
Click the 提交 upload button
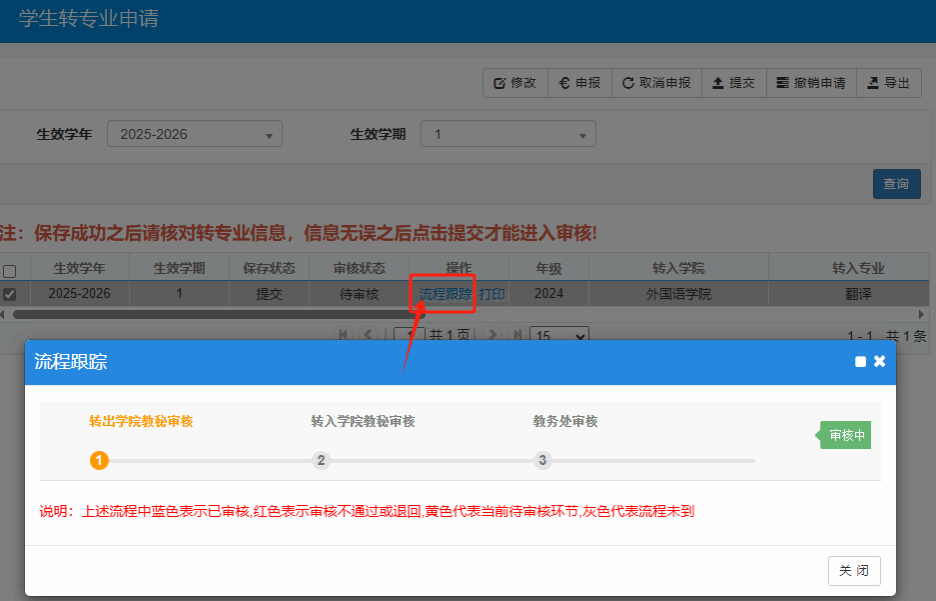[x=733, y=83]
